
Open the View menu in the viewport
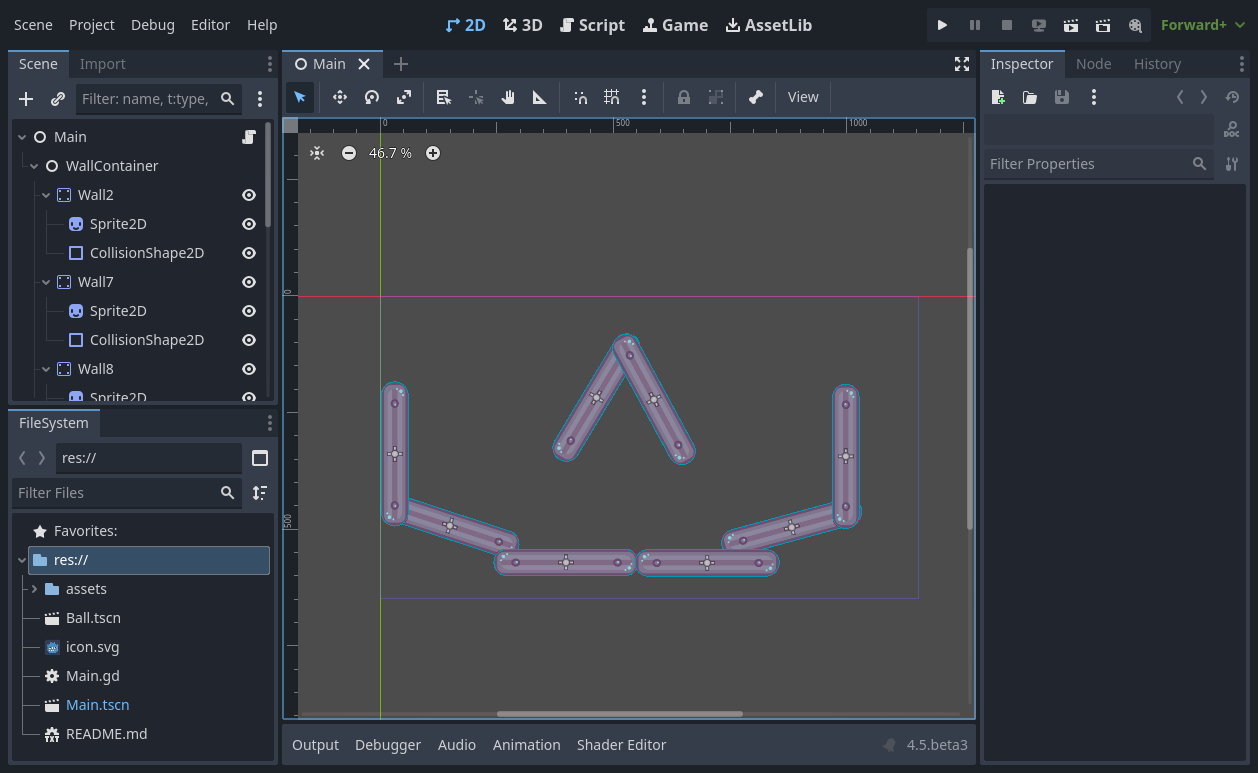(803, 97)
